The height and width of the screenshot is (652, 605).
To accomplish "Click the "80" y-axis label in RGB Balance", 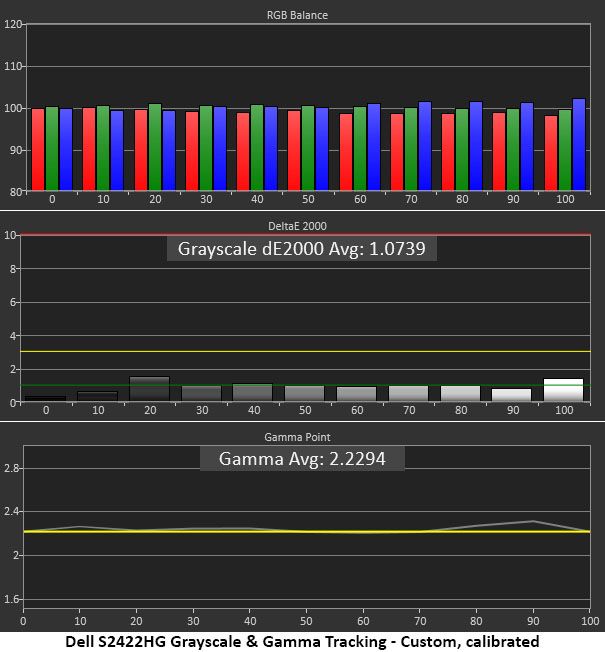I will (x=15, y=192).
